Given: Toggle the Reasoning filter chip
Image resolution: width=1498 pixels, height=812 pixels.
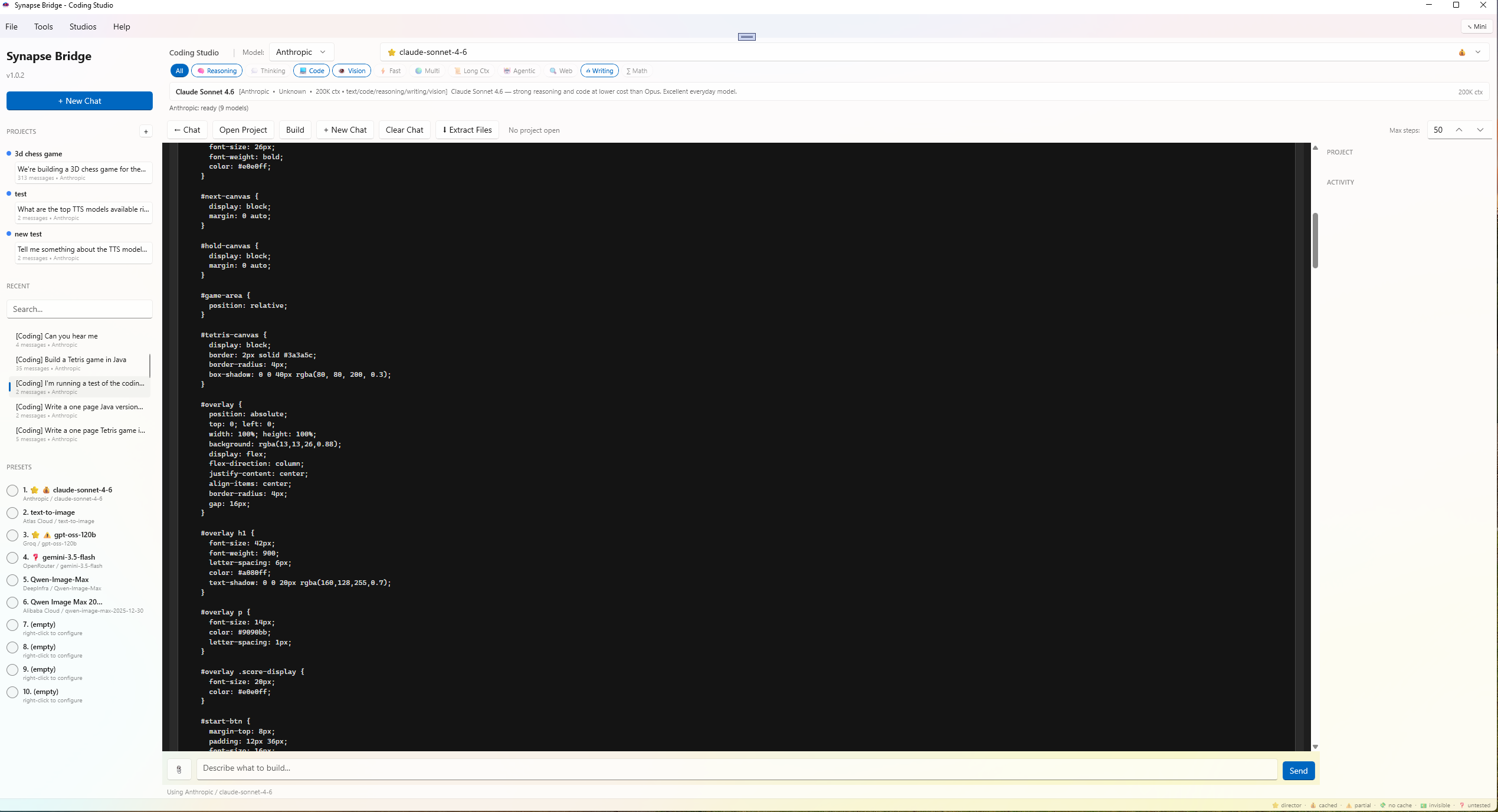Looking at the screenshot, I should coord(217,71).
